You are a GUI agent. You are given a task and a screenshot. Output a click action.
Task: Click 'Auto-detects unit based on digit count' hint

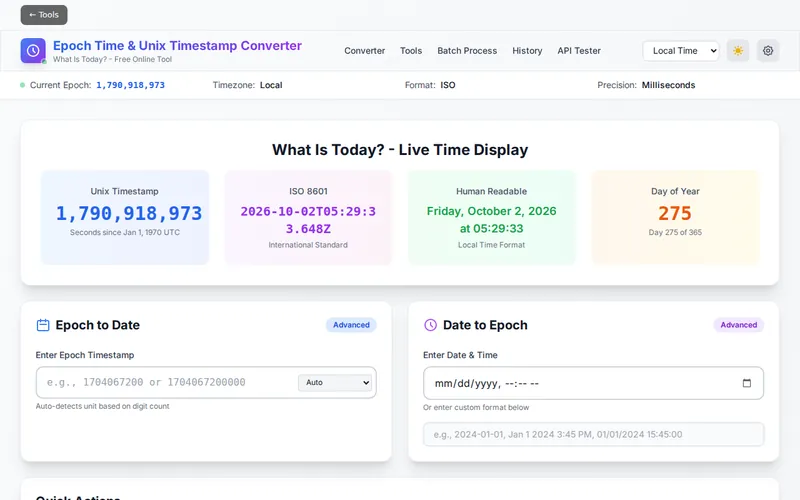[103, 406]
